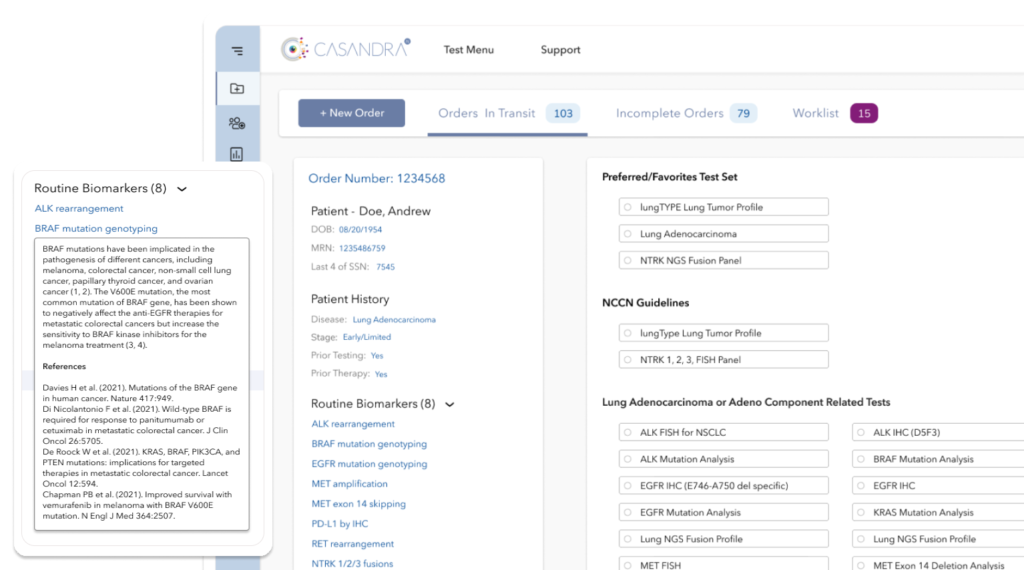The height and width of the screenshot is (570, 1024).
Task: Click SSN last four 7545
Action: click(x=385, y=267)
